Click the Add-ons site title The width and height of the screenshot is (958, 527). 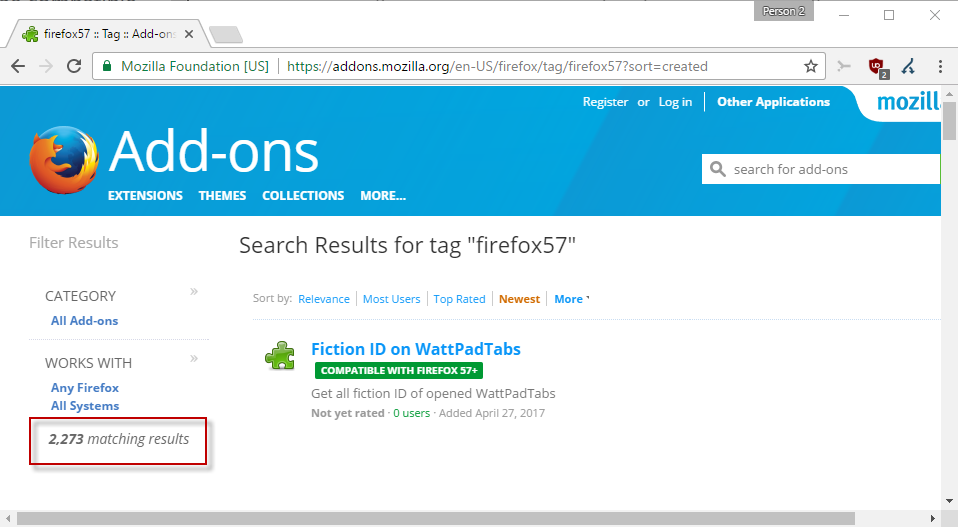(214, 151)
